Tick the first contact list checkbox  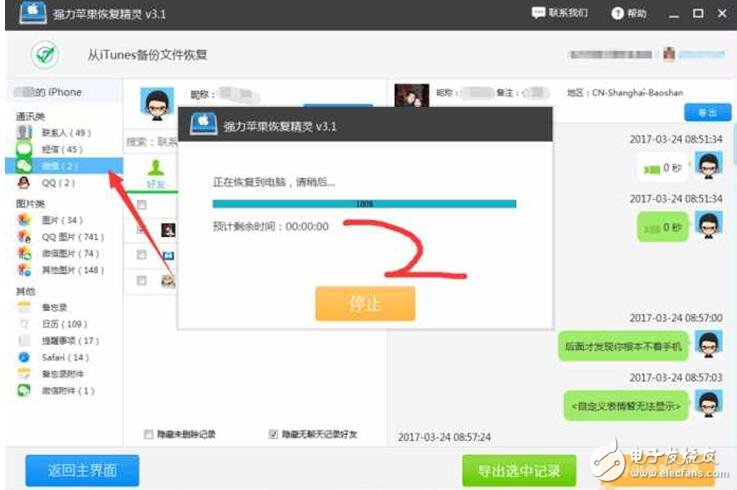141,205
